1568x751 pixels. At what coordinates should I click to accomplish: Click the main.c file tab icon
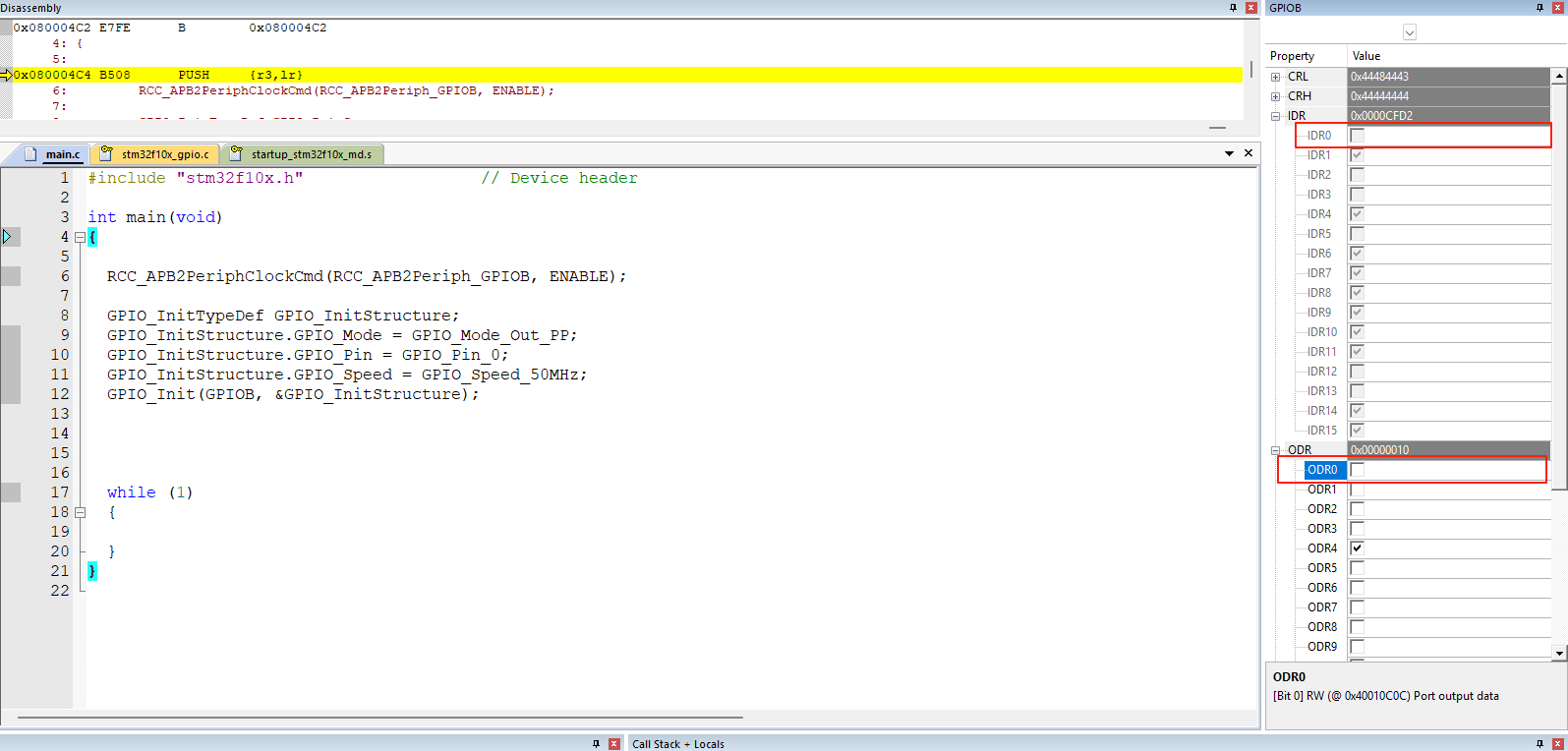point(30,154)
